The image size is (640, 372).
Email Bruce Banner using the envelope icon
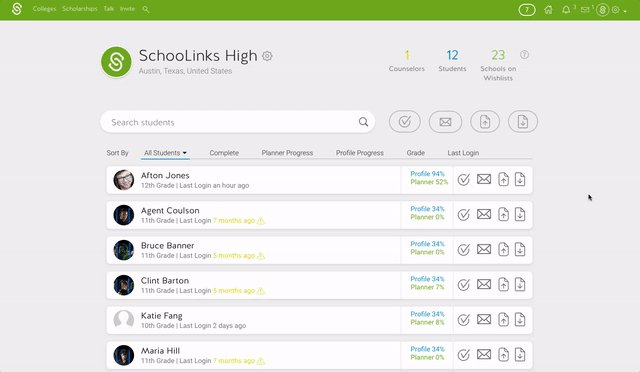(484, 249)
